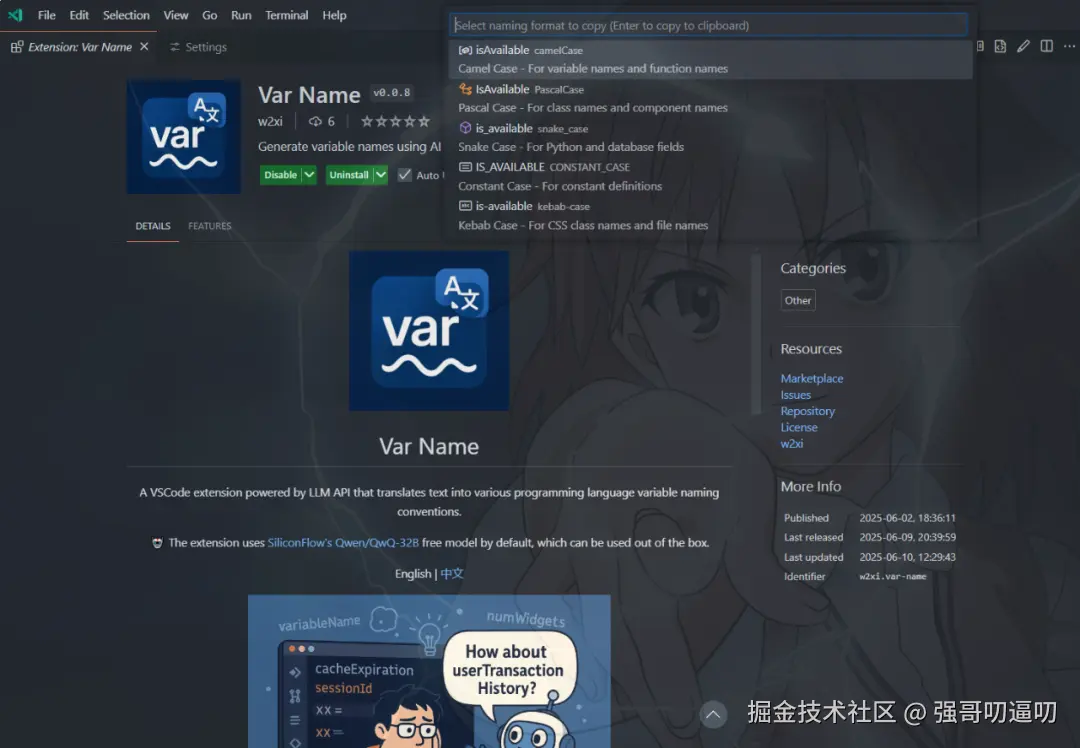The height and width of the screenshot is (748, 1080).
Task: Toggle the Auto Update checkbox
Action: [x=405, y=175]
